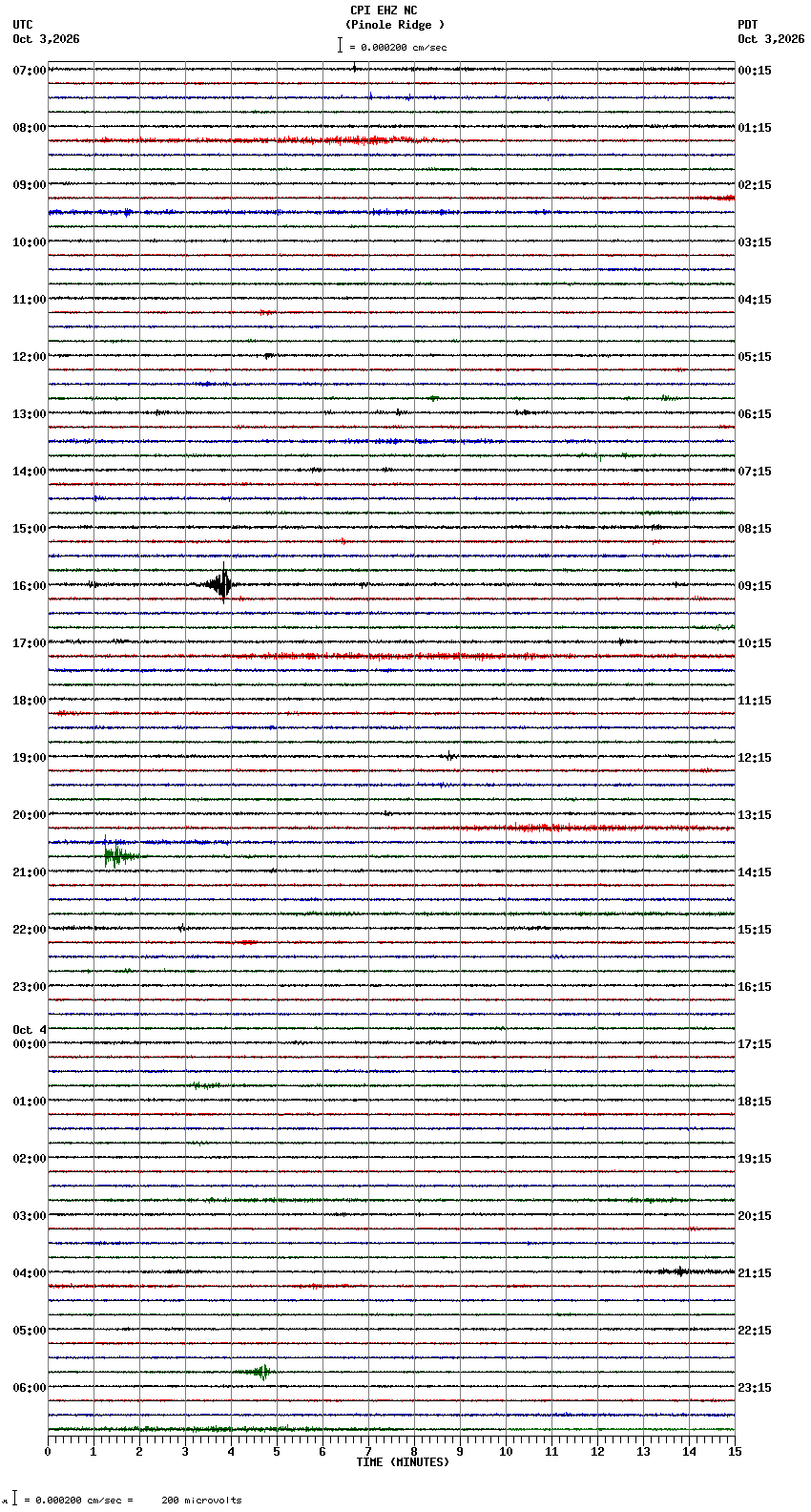The width and height of the screenshot is (811, 1512).
Task: Click the '14:15' PDT time label
Action: (755, 872)
